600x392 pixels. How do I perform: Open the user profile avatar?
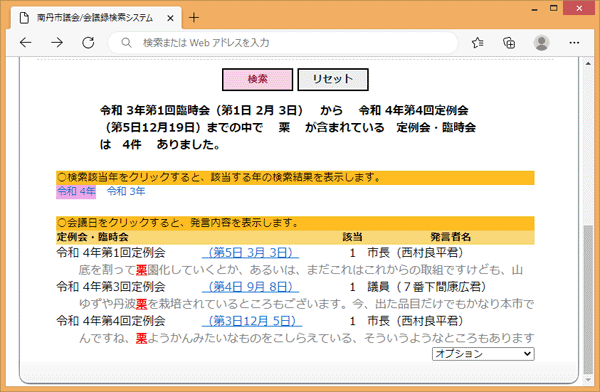click(x=541, y=42)
